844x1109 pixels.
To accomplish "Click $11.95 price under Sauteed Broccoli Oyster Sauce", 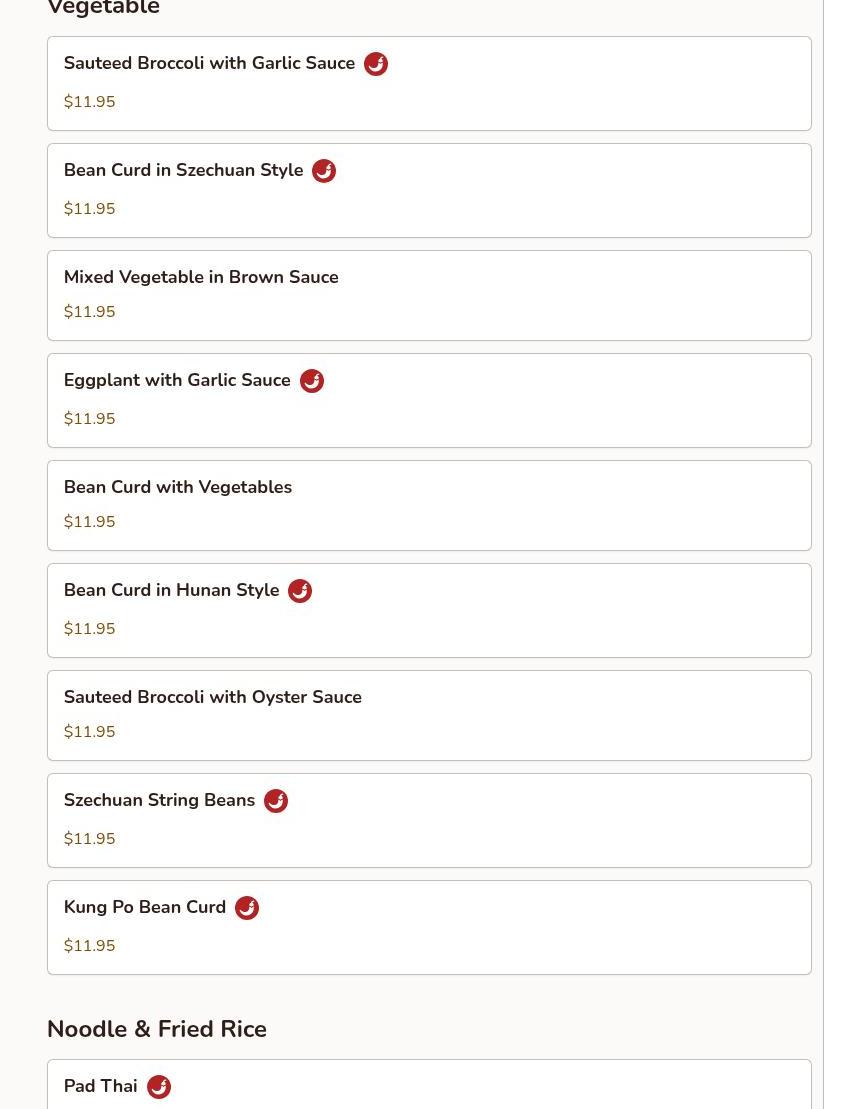I will pyautogui.click(x=89, y=732).
